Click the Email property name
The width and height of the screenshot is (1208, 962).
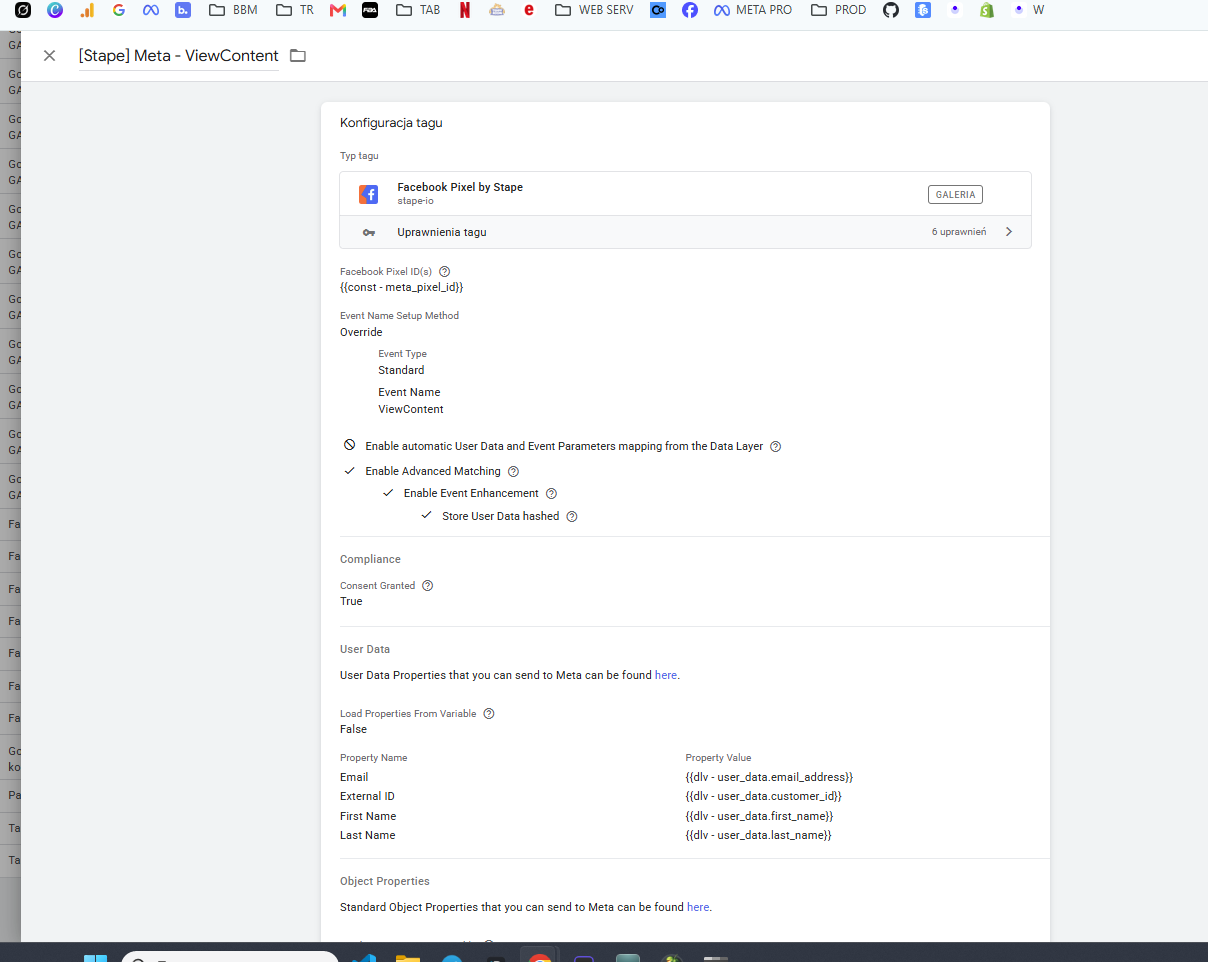point(354,777)
